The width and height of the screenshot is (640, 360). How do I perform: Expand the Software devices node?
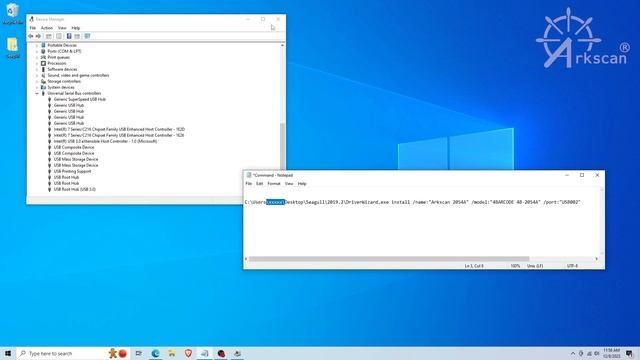point(37,69)
